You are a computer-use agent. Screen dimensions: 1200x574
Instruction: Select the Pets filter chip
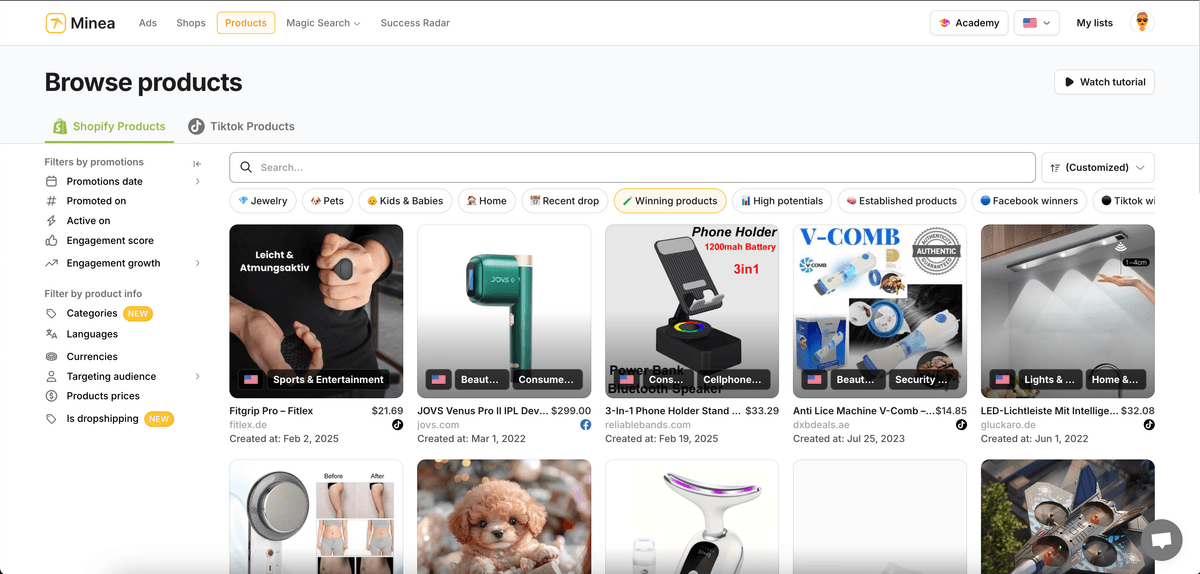pyautogui.click(x=327, y=201)
